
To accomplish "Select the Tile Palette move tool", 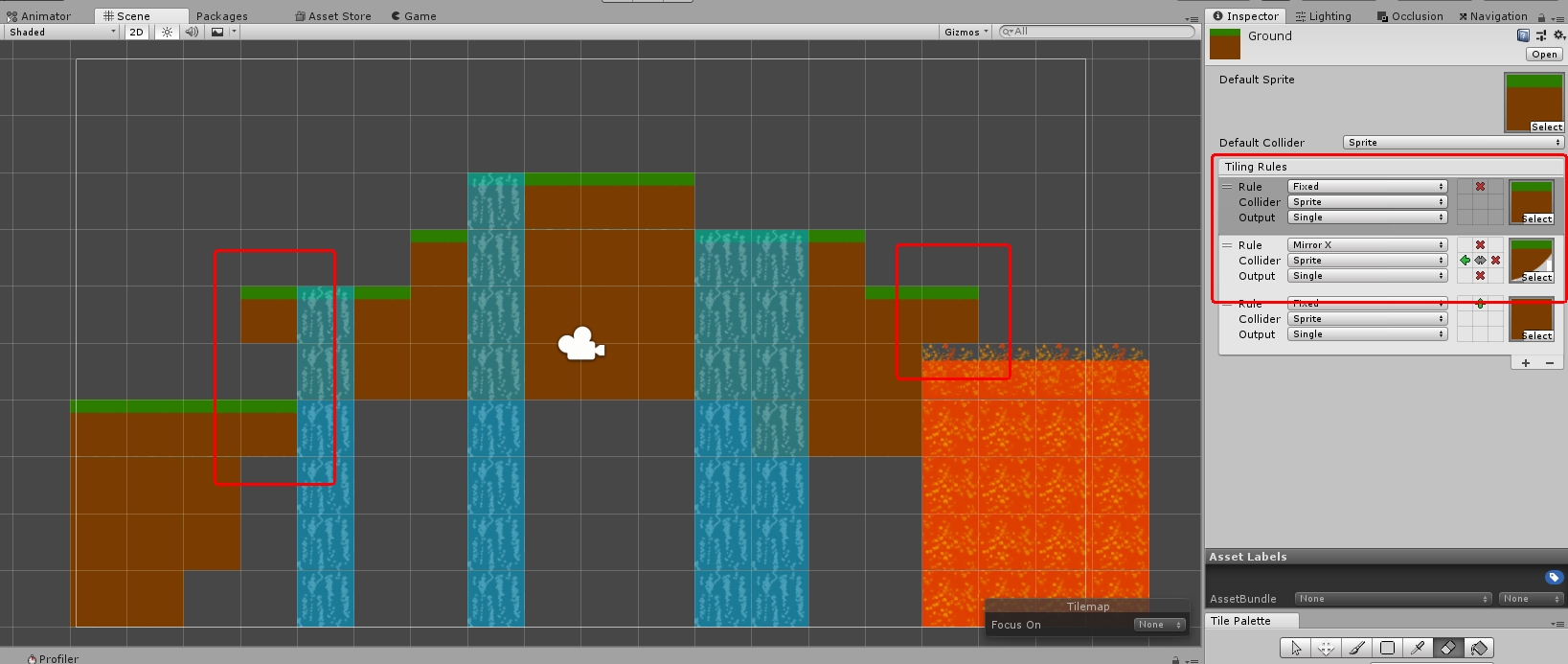I will click(x=1326, y=649).
